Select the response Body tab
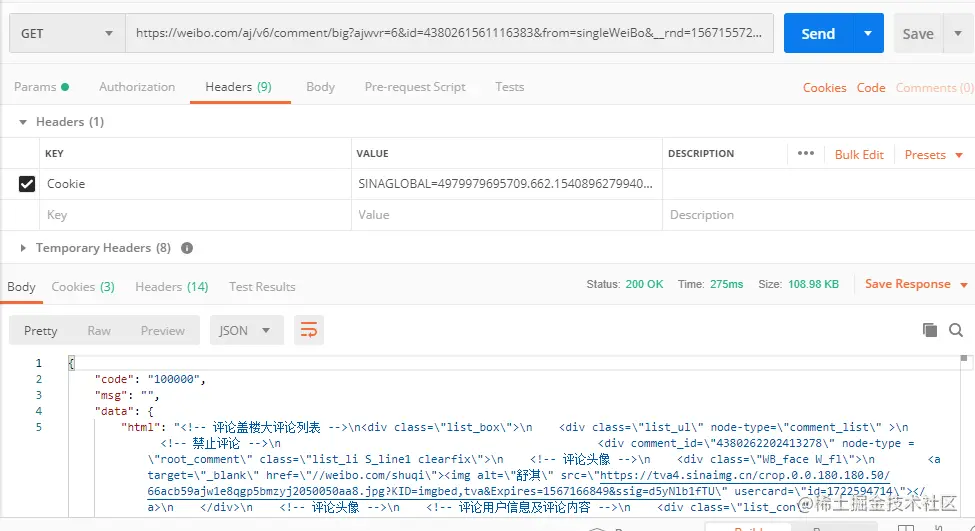Image resolution: width=975 pixels, height=531 pixels. [x=21, y=287]
